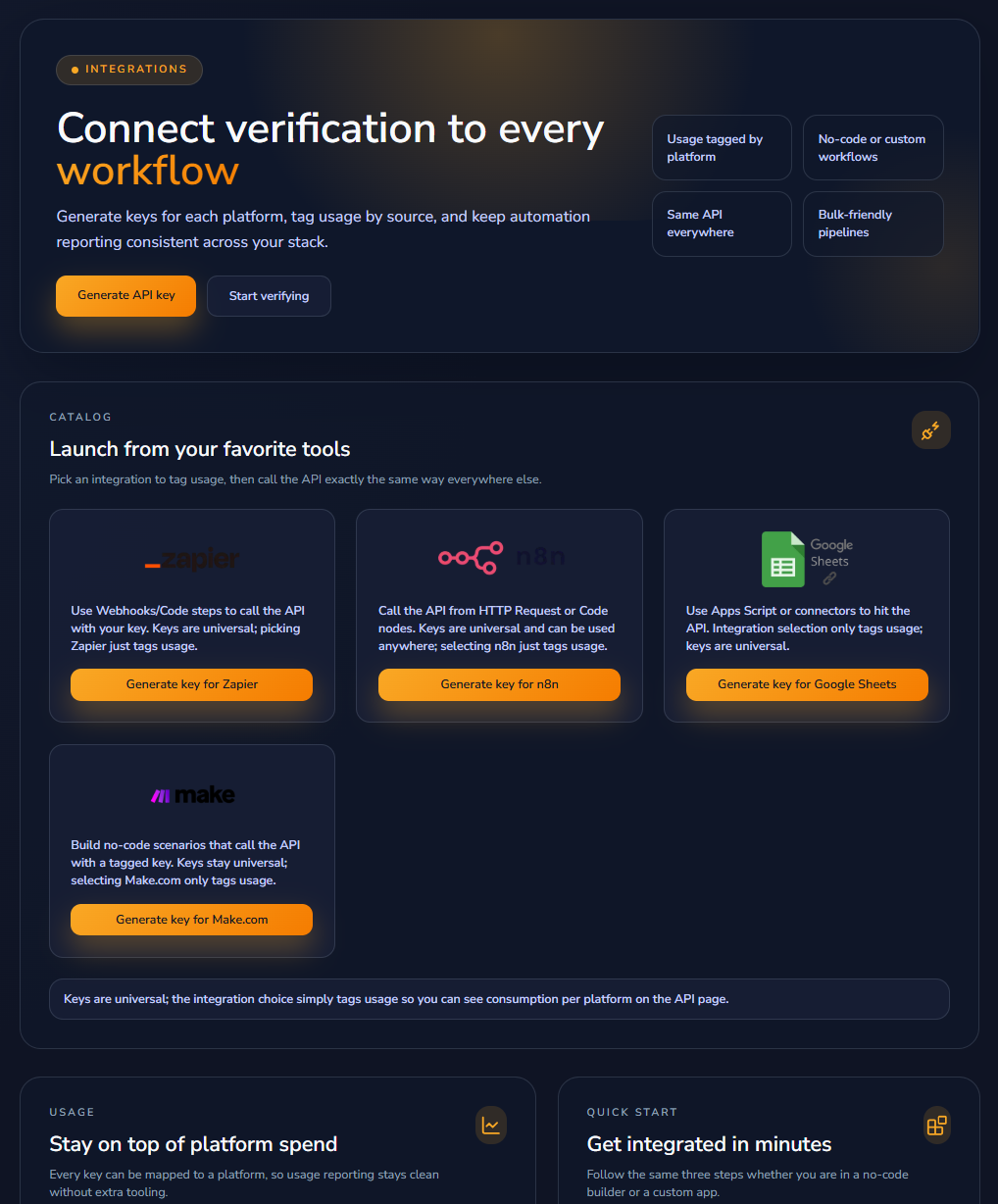Click the n8n logo
This screenshot has height=1204, width=998.
pyautogui.click(x=499, y=557)
